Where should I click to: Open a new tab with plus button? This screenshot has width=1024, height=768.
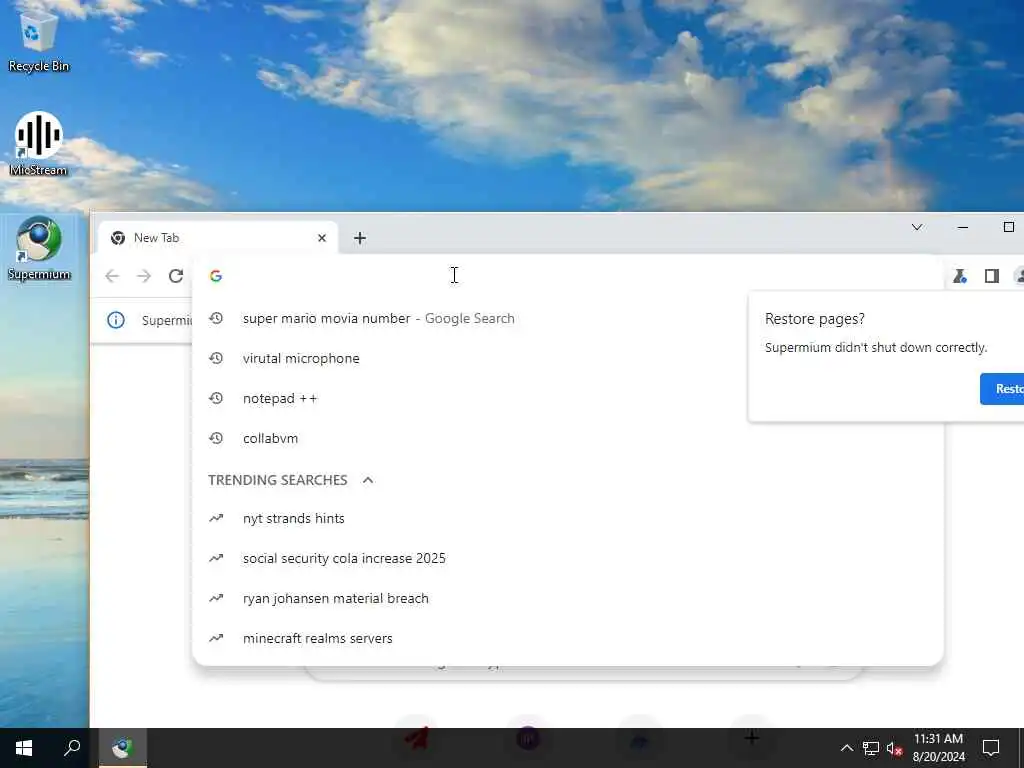click(x=360, y=238)
